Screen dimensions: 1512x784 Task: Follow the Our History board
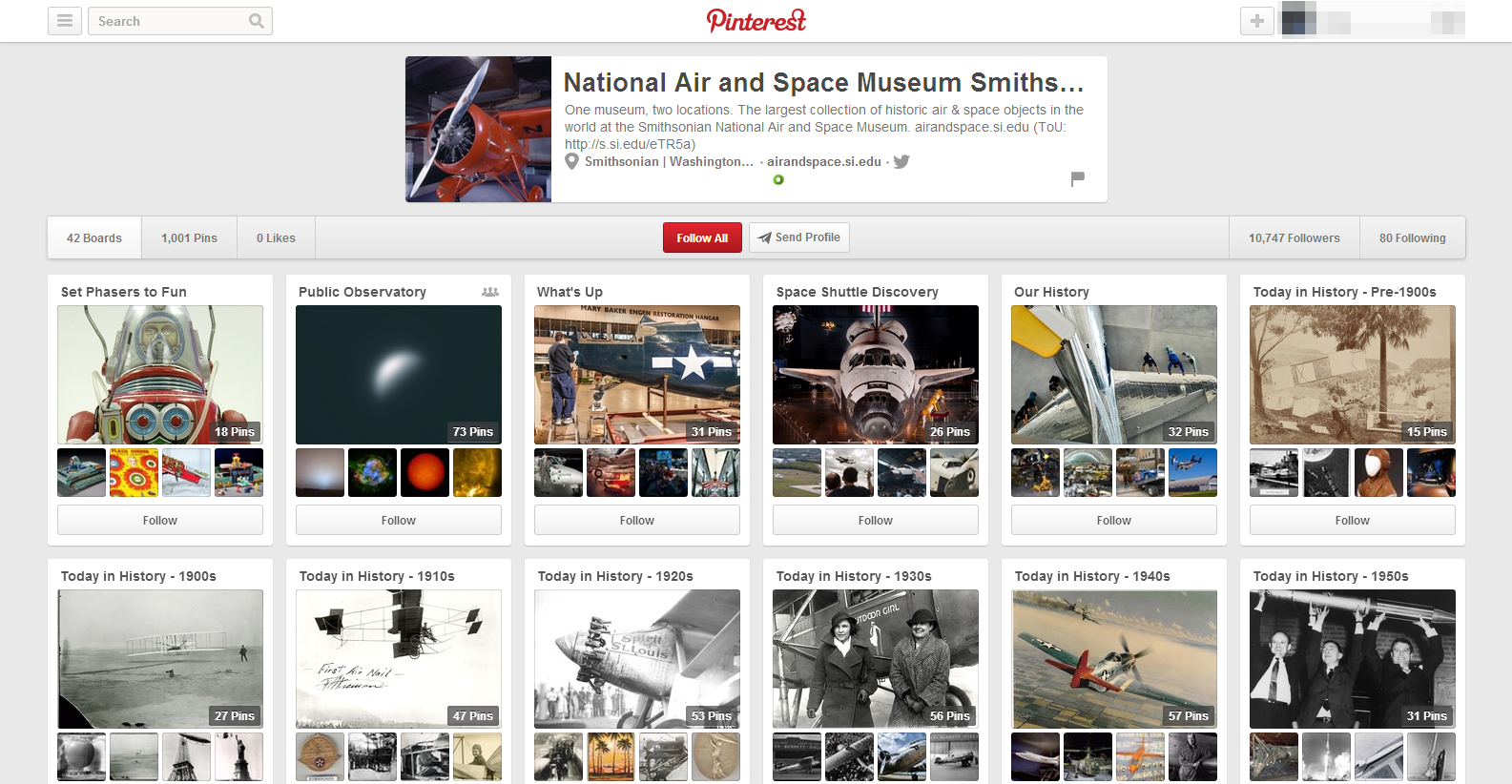coord(1114,520)
